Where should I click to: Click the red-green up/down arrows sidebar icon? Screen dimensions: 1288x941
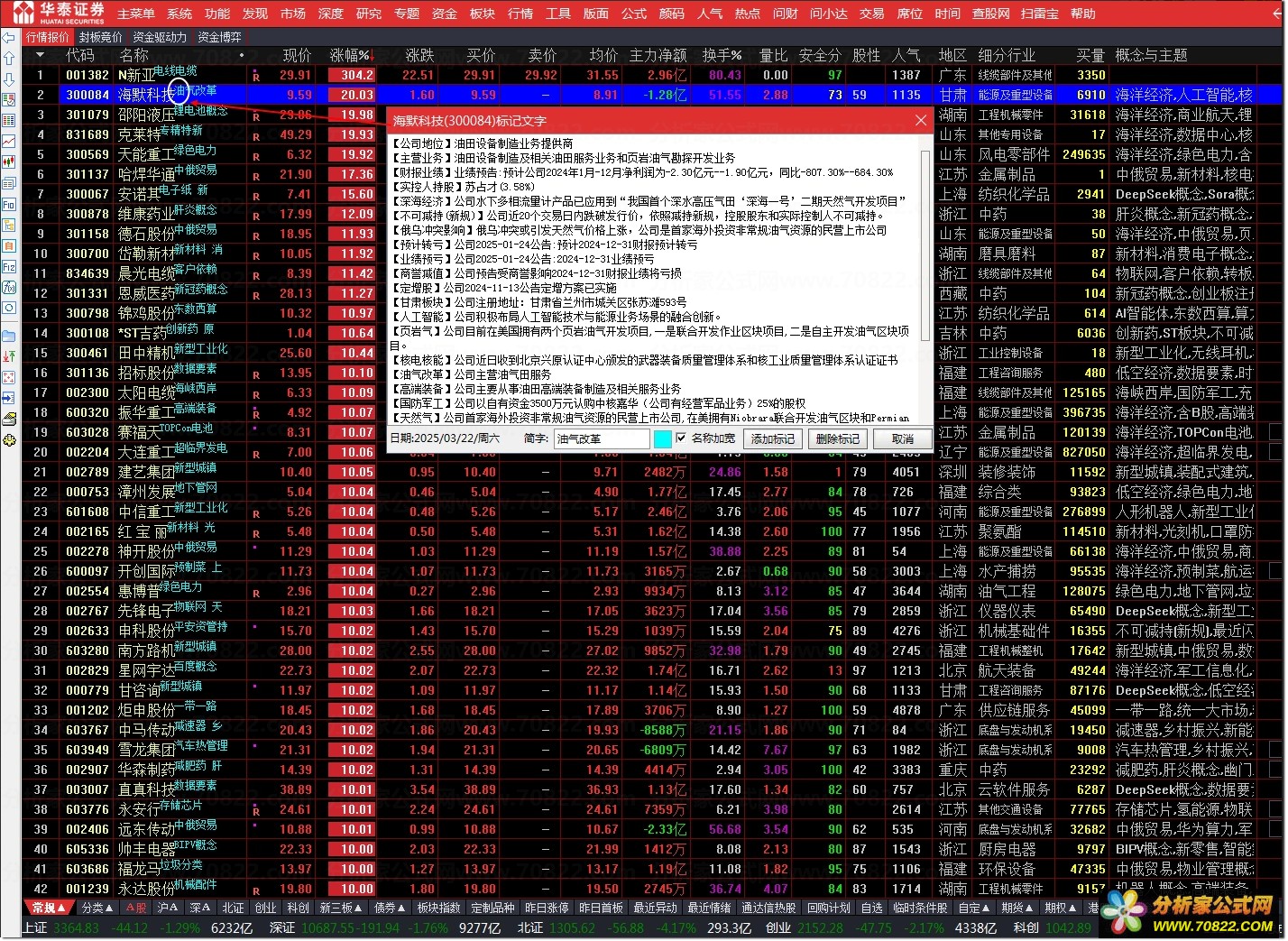(x=9, y=356)
